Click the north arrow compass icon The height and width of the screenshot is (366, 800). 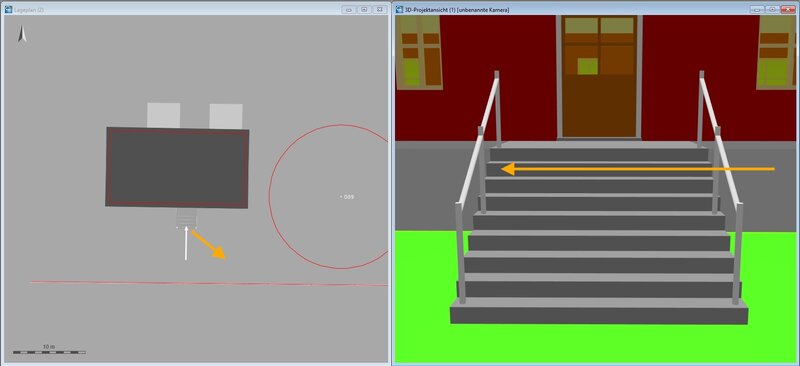22,34
